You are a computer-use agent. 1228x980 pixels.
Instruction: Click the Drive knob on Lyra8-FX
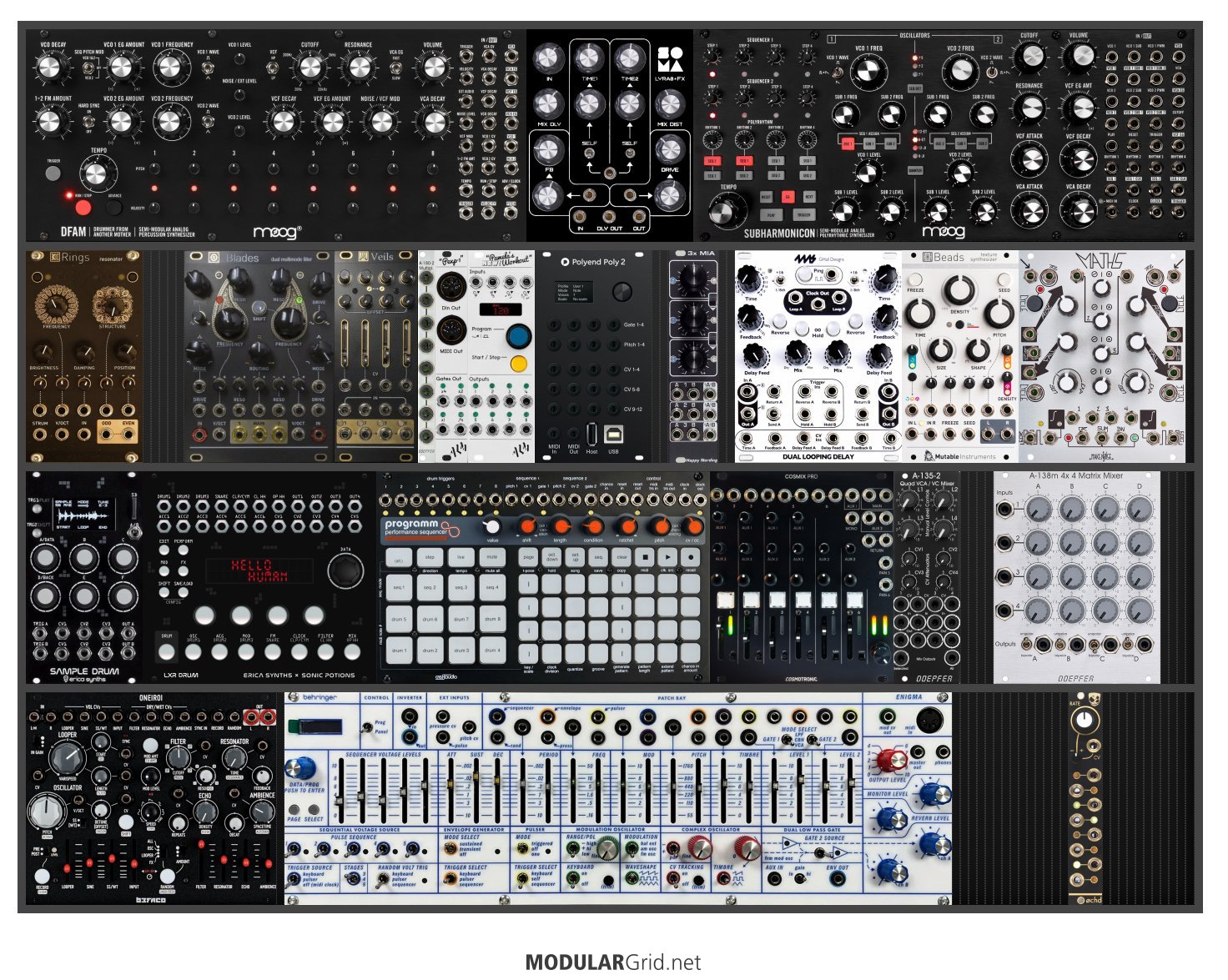click(669, 150)
